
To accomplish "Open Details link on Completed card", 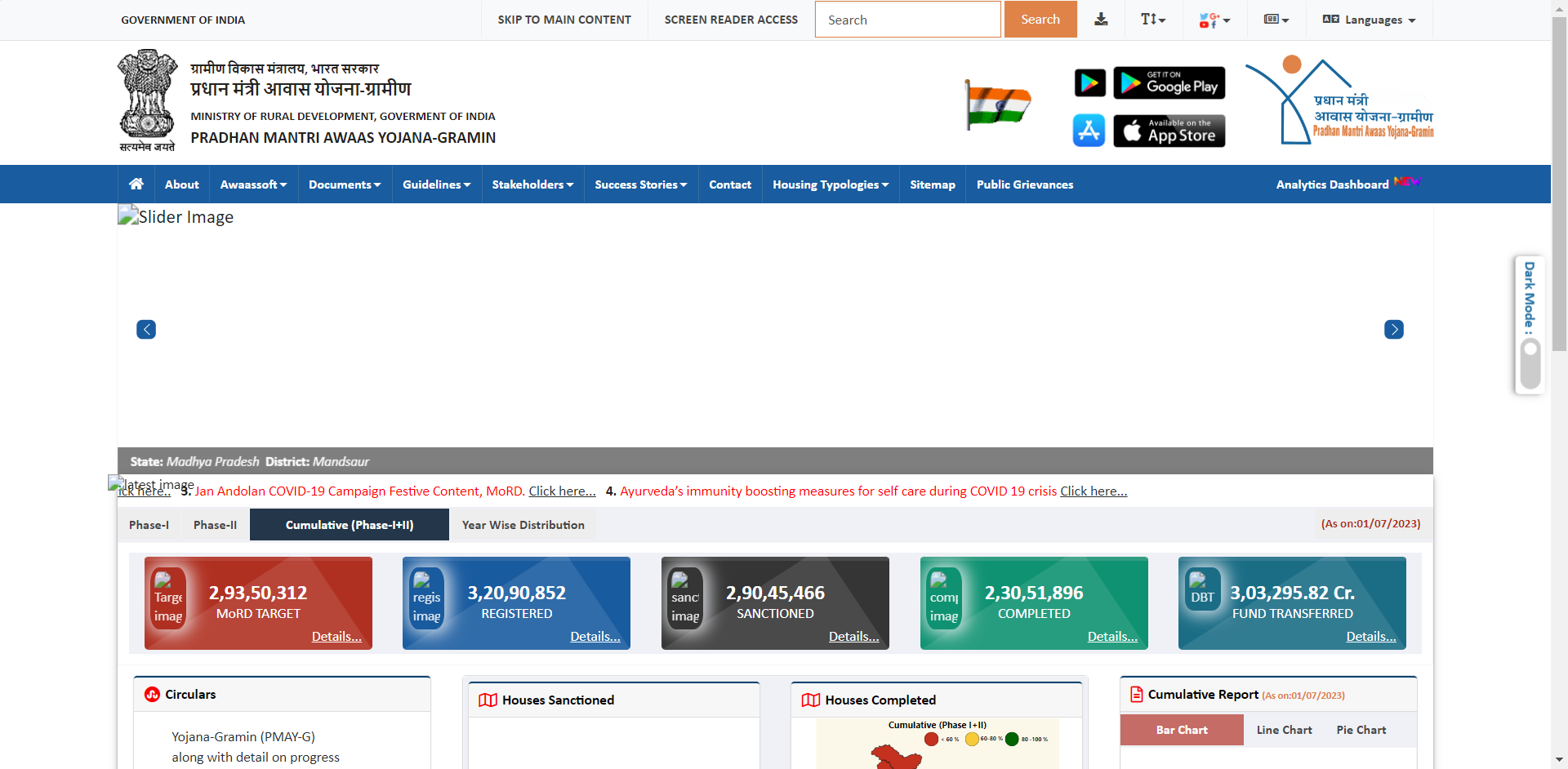I will pos(1112,636).
